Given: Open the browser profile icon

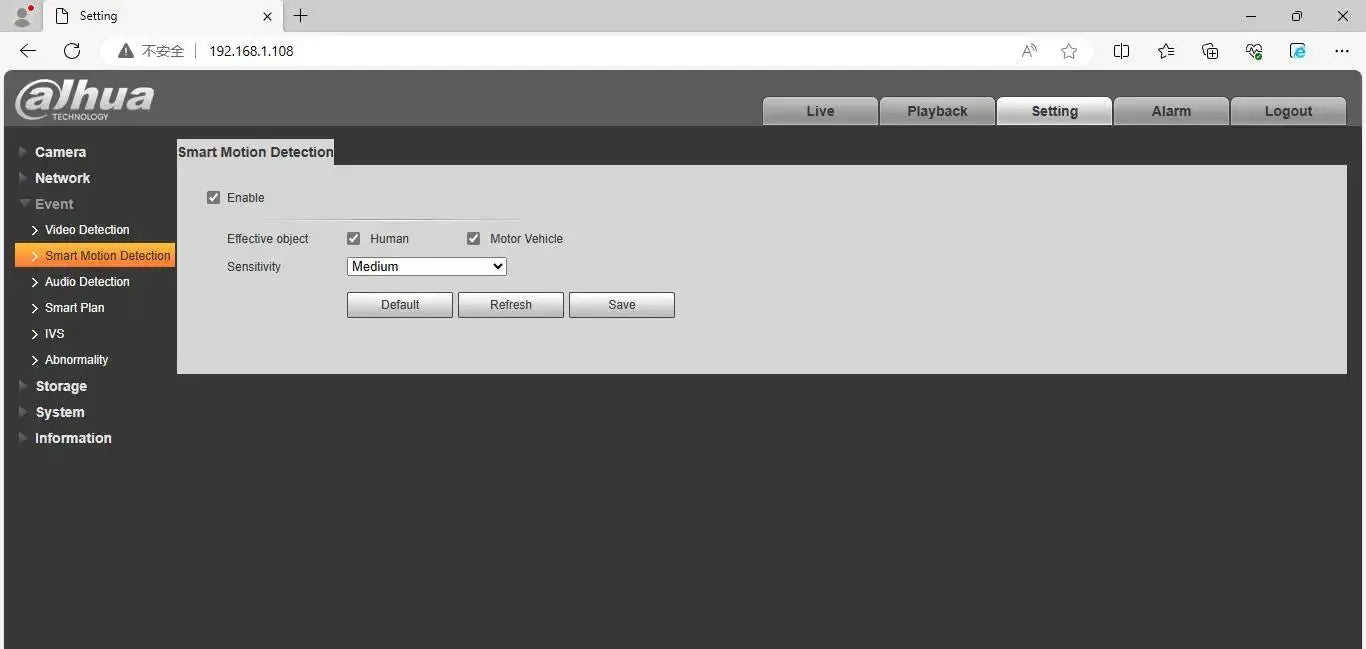Looking at the screenshot, I should 24,16.
